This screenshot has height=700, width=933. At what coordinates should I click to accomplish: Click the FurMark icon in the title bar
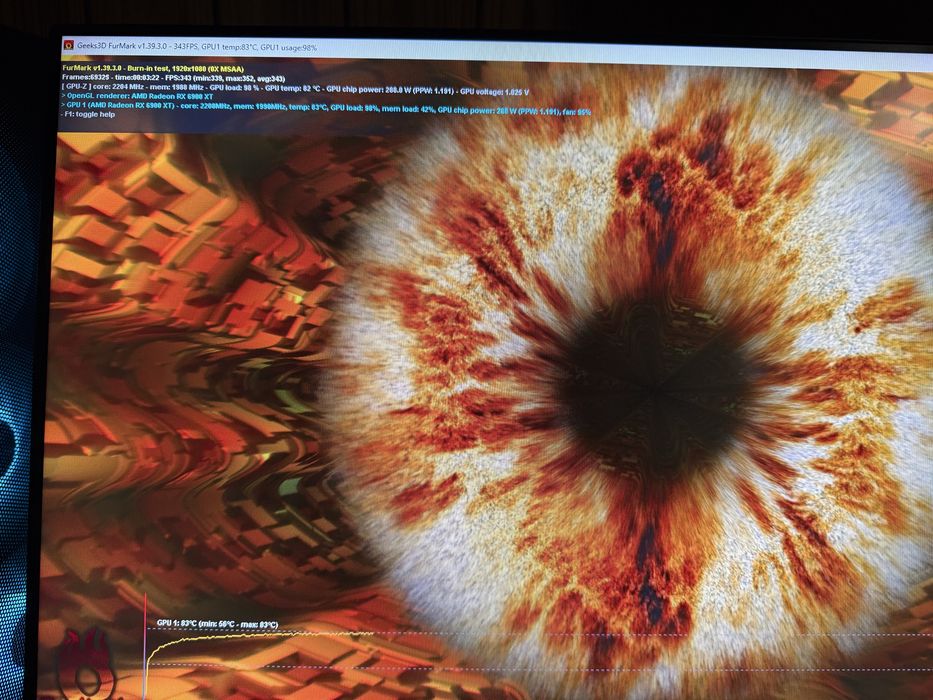point(68,45)
